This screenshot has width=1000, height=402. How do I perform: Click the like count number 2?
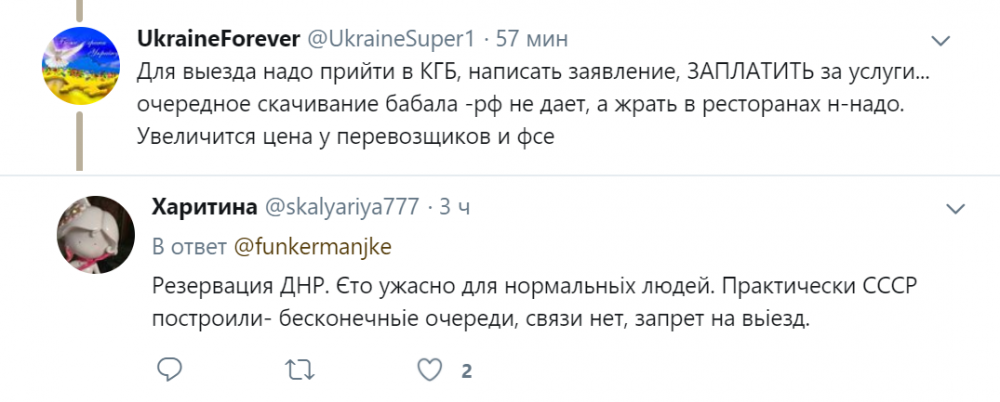(466, 372)
